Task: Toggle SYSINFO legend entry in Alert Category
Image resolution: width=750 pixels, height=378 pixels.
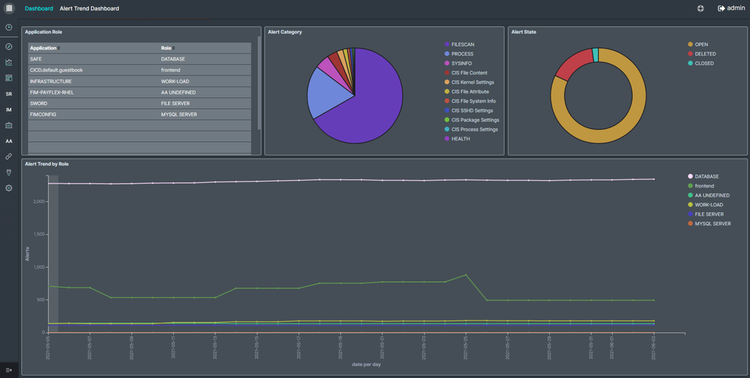Action: pyautogui.click(x=458, y=63)
